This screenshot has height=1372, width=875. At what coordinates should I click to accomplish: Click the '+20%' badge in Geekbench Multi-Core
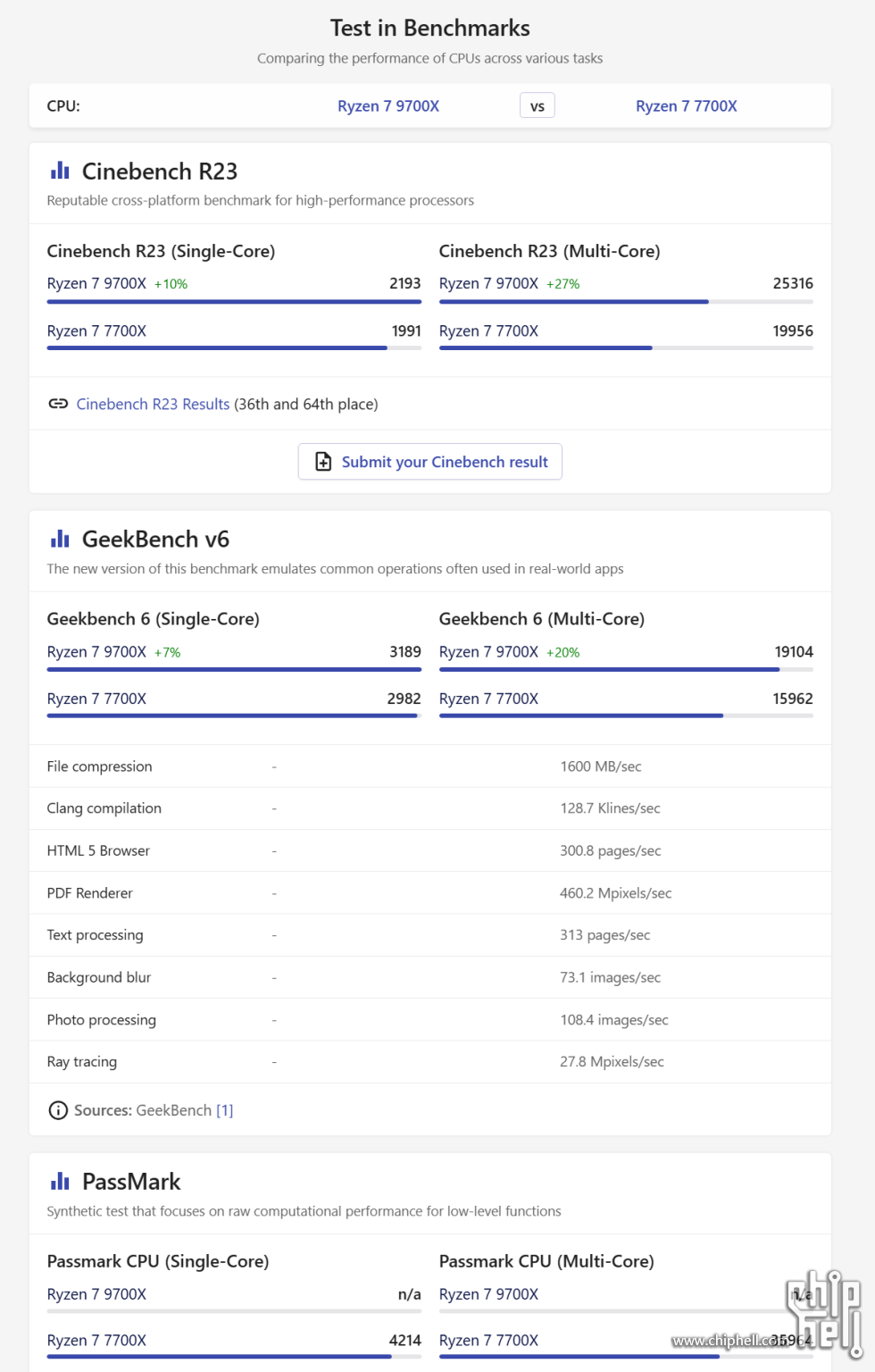coord(562,653)
